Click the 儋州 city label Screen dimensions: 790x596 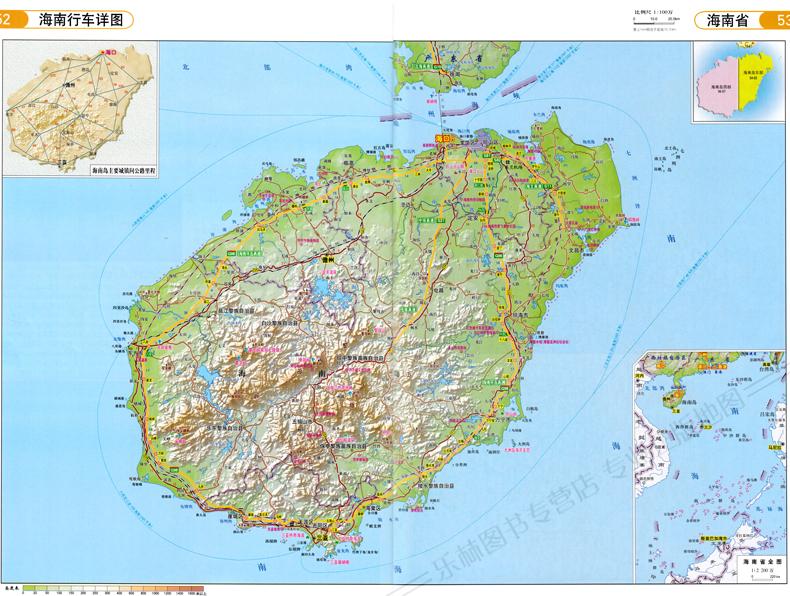[x=328, y=260]
